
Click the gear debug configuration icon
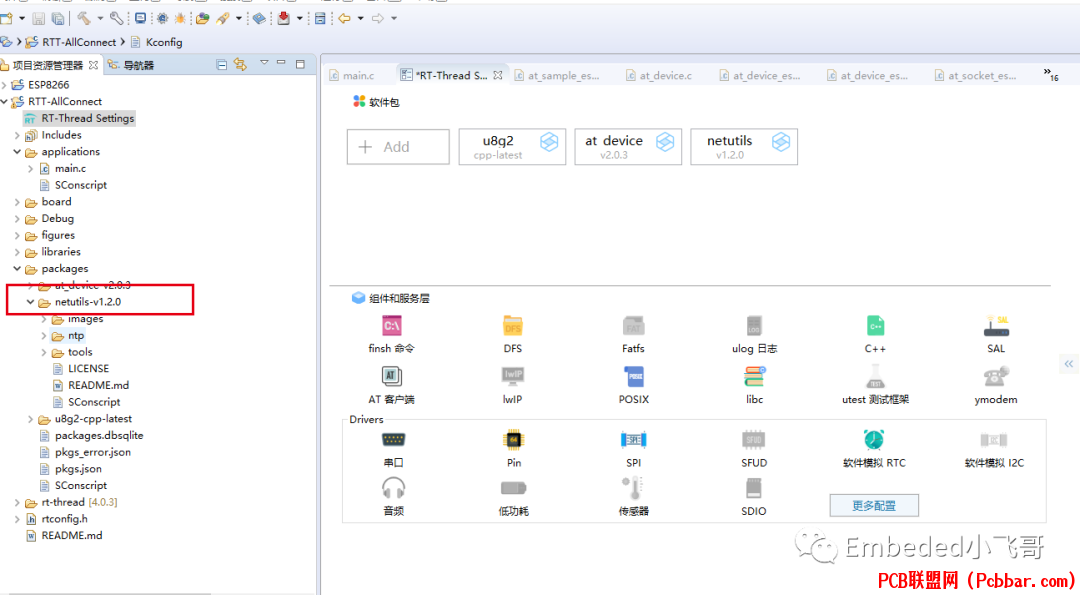pos(162,19)
